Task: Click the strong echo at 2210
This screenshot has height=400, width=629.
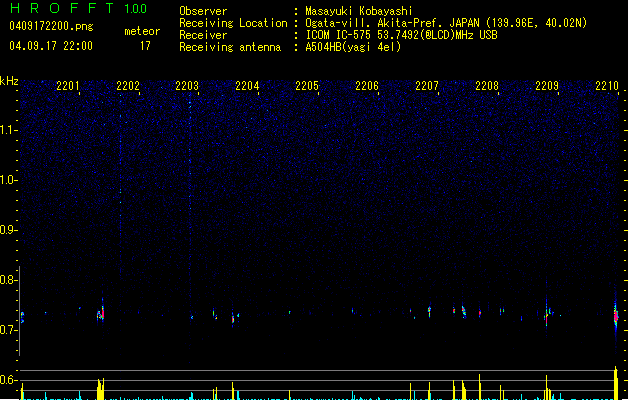Action: pyautogui.click(x=616, y=315)
